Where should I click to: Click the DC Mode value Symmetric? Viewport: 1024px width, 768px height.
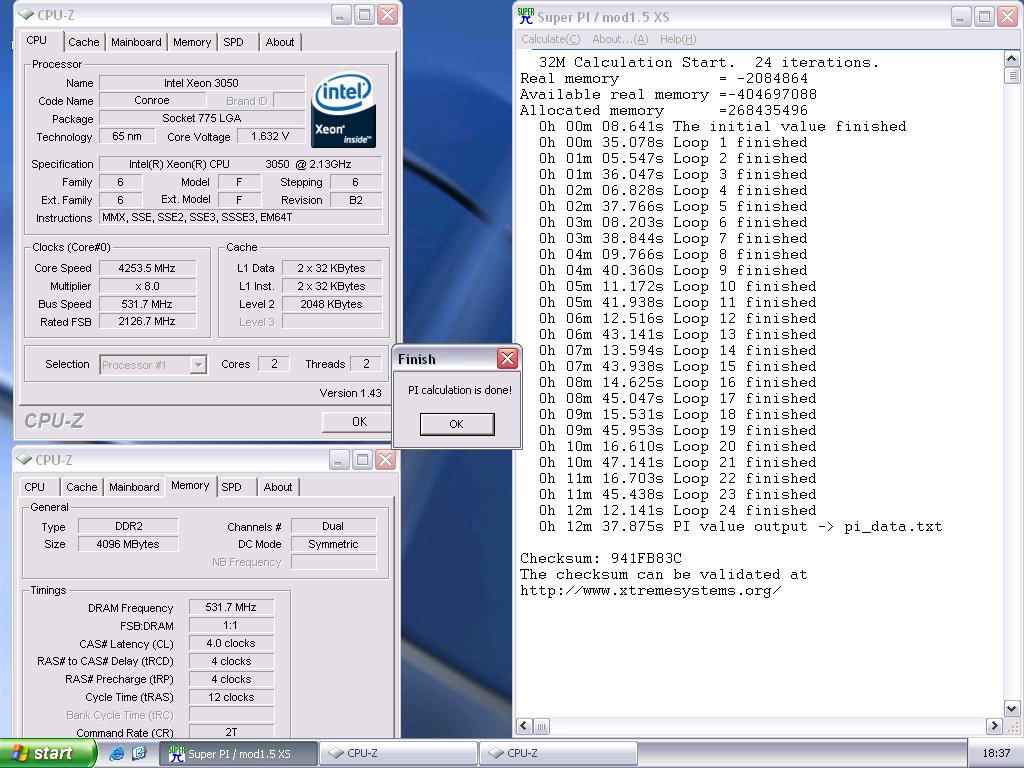click(333, 544)
